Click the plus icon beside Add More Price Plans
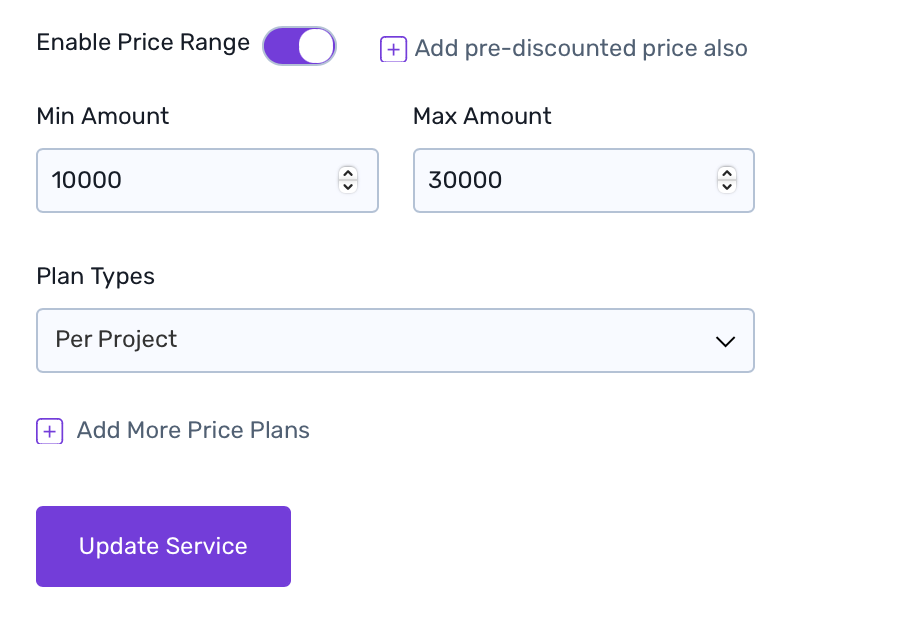Screen dimensions: 913x625 click(49, 431)
